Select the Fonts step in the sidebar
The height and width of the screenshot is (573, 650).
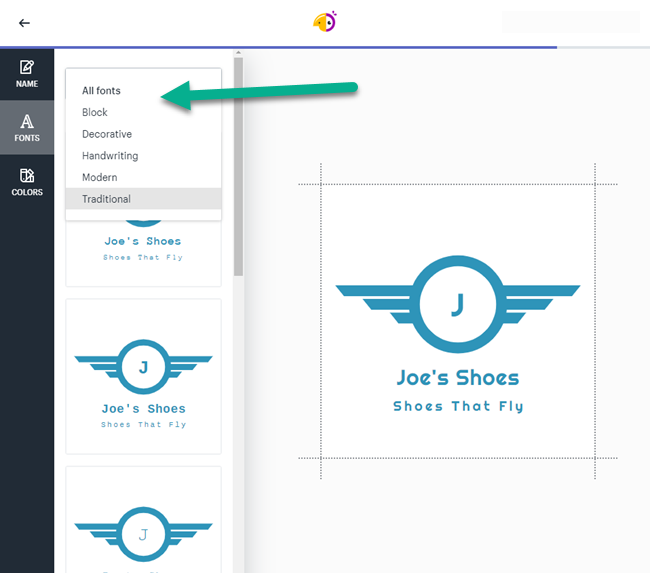[x=27, y=128]
